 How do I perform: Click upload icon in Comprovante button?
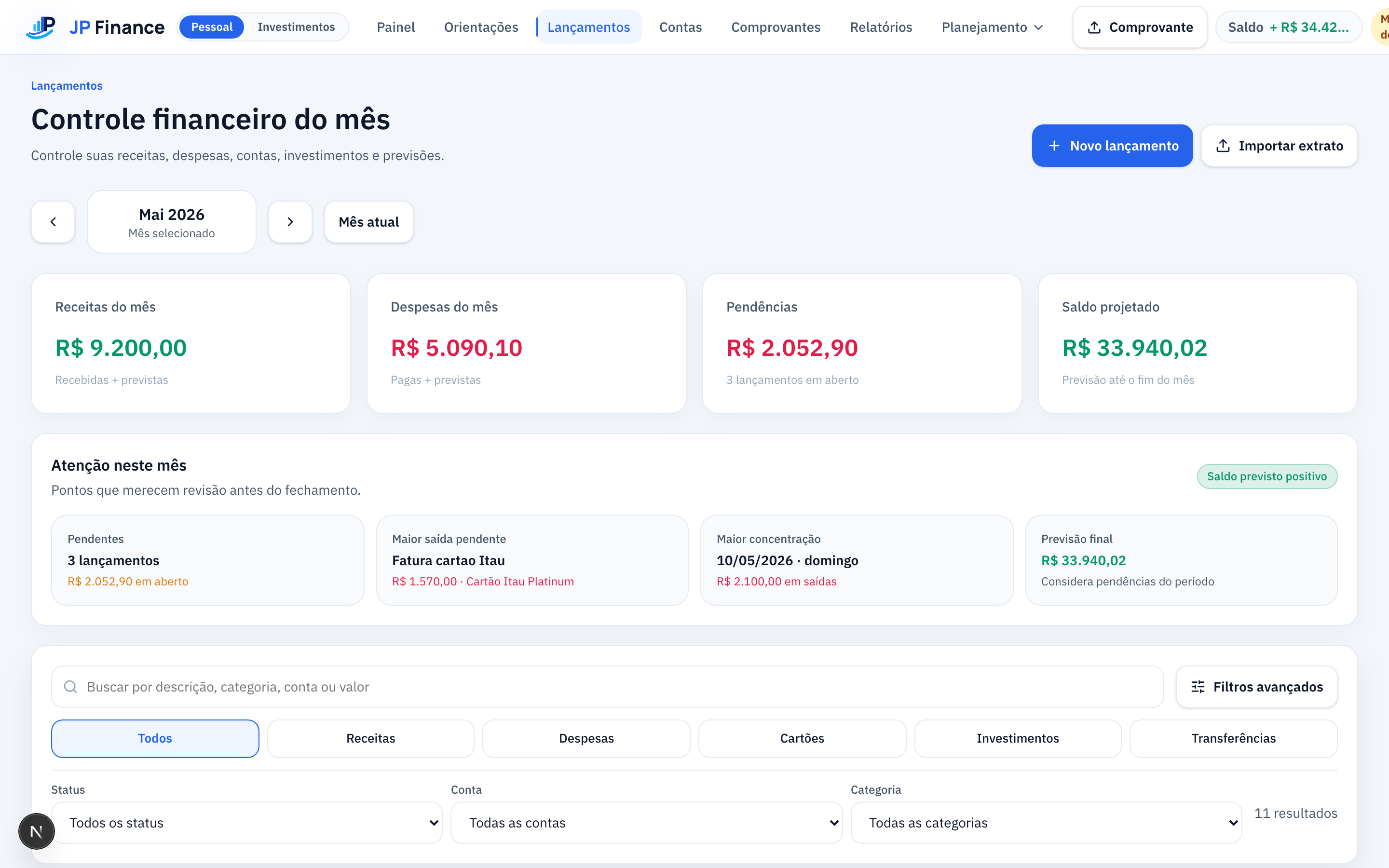[x=1094, y=27]
